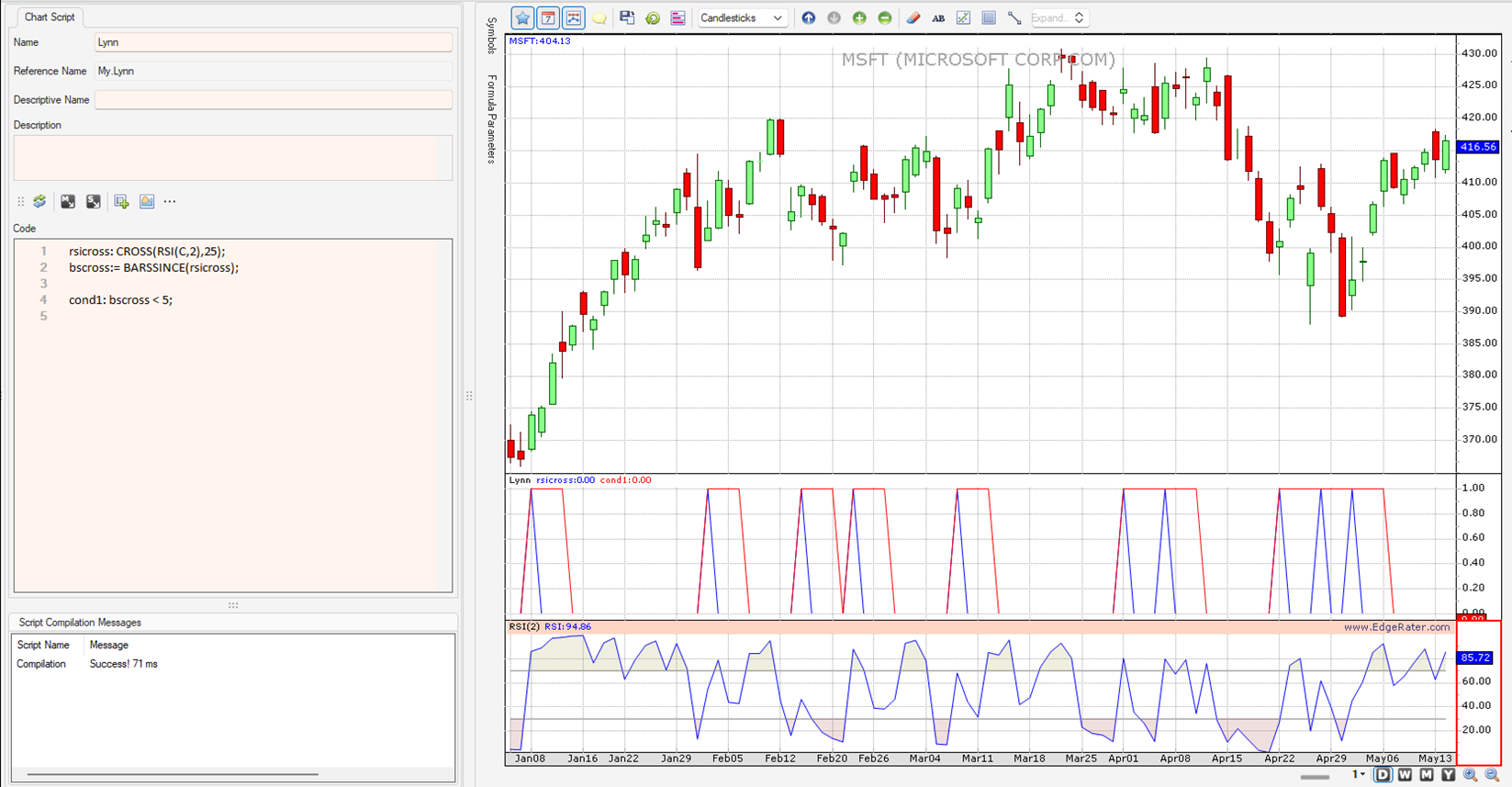Open the interval multiplier 1 dropdown

click(1359, 775)
